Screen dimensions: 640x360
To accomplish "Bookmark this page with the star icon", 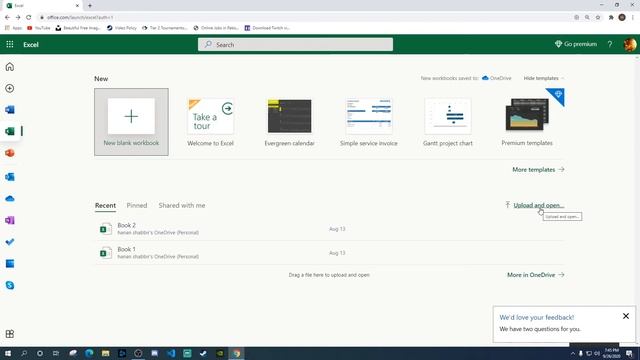I will (598, 17).
